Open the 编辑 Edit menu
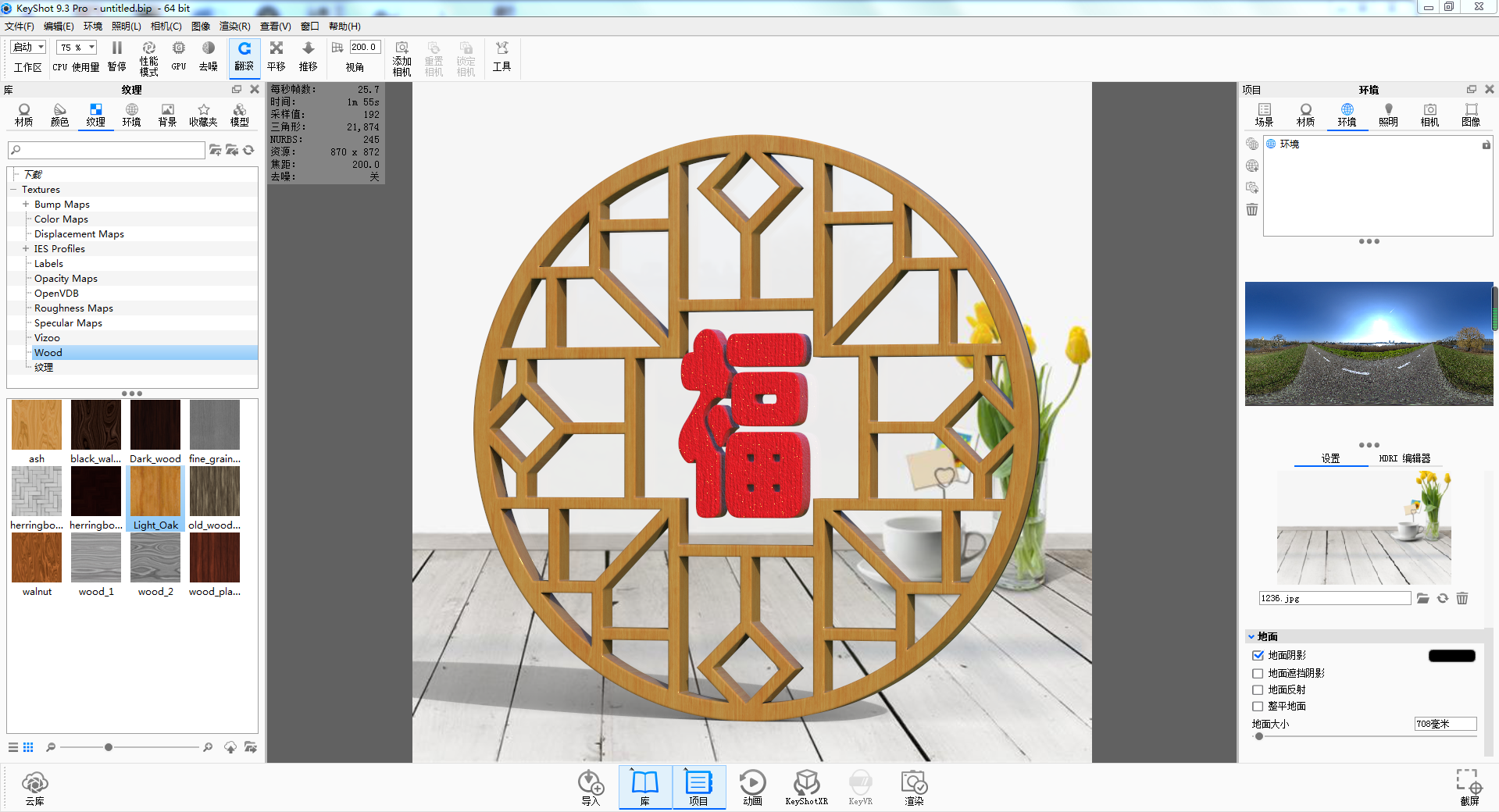This screenshot has height=812, width=1499. point(59,27)
